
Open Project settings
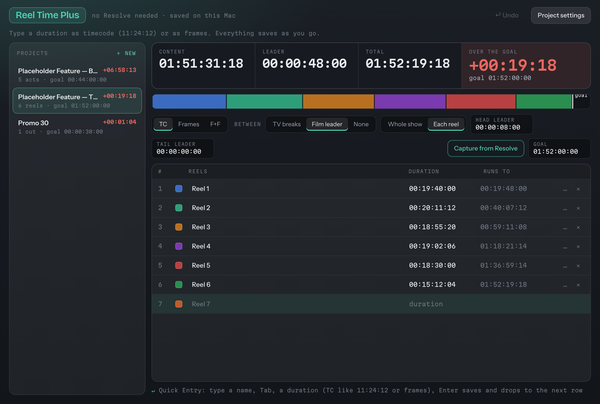click(561, 15)
